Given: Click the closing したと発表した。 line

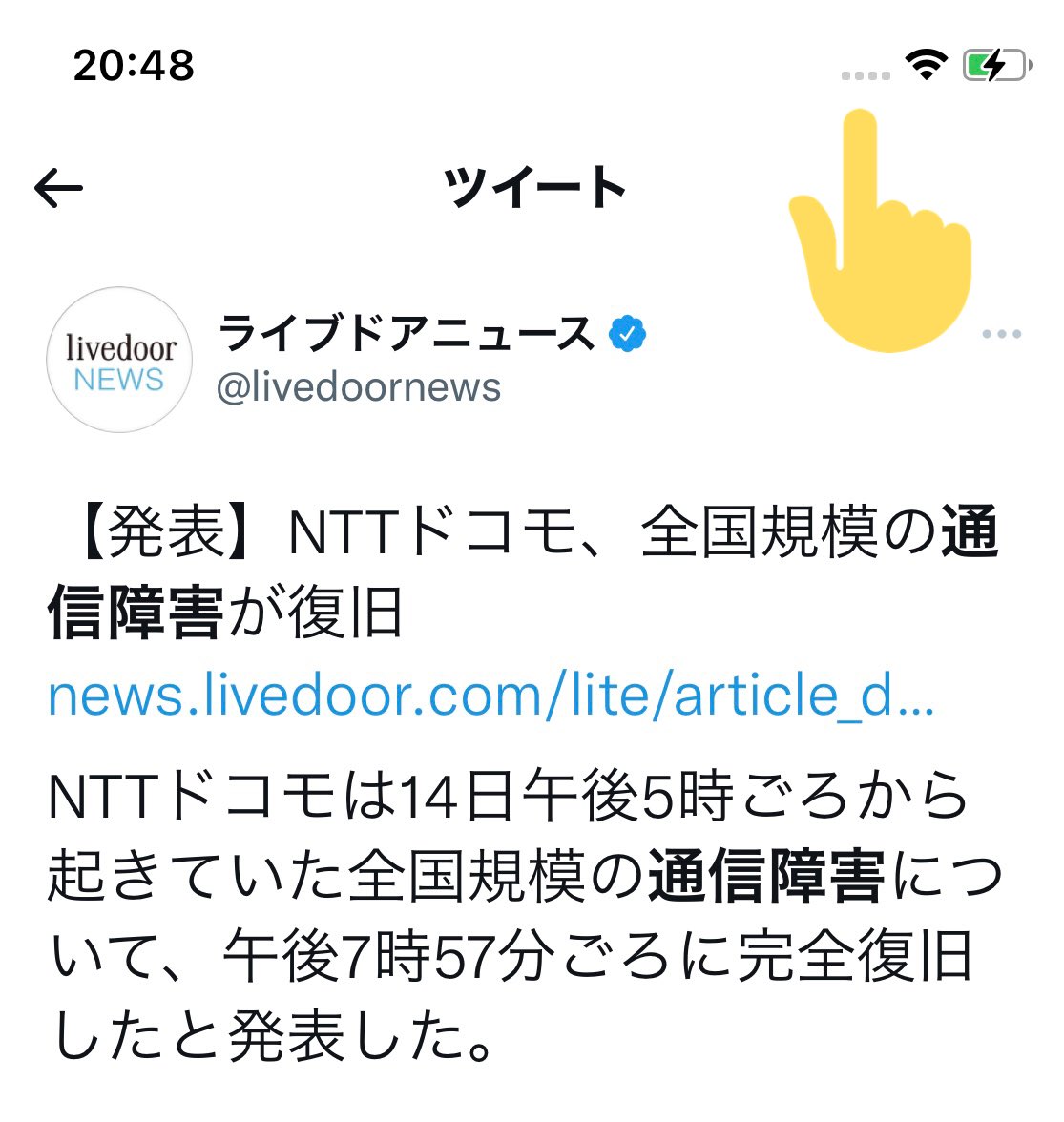Looking at the screenshot, I should 273,1035.
